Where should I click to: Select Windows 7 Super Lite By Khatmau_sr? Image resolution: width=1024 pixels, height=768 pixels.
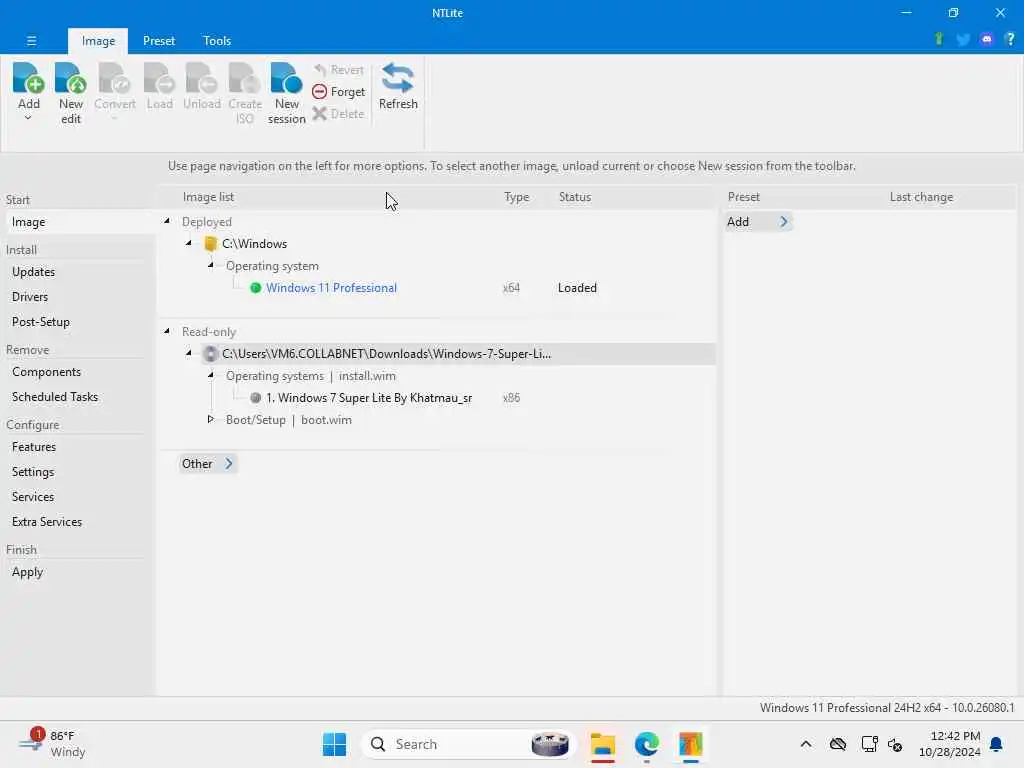368,398
